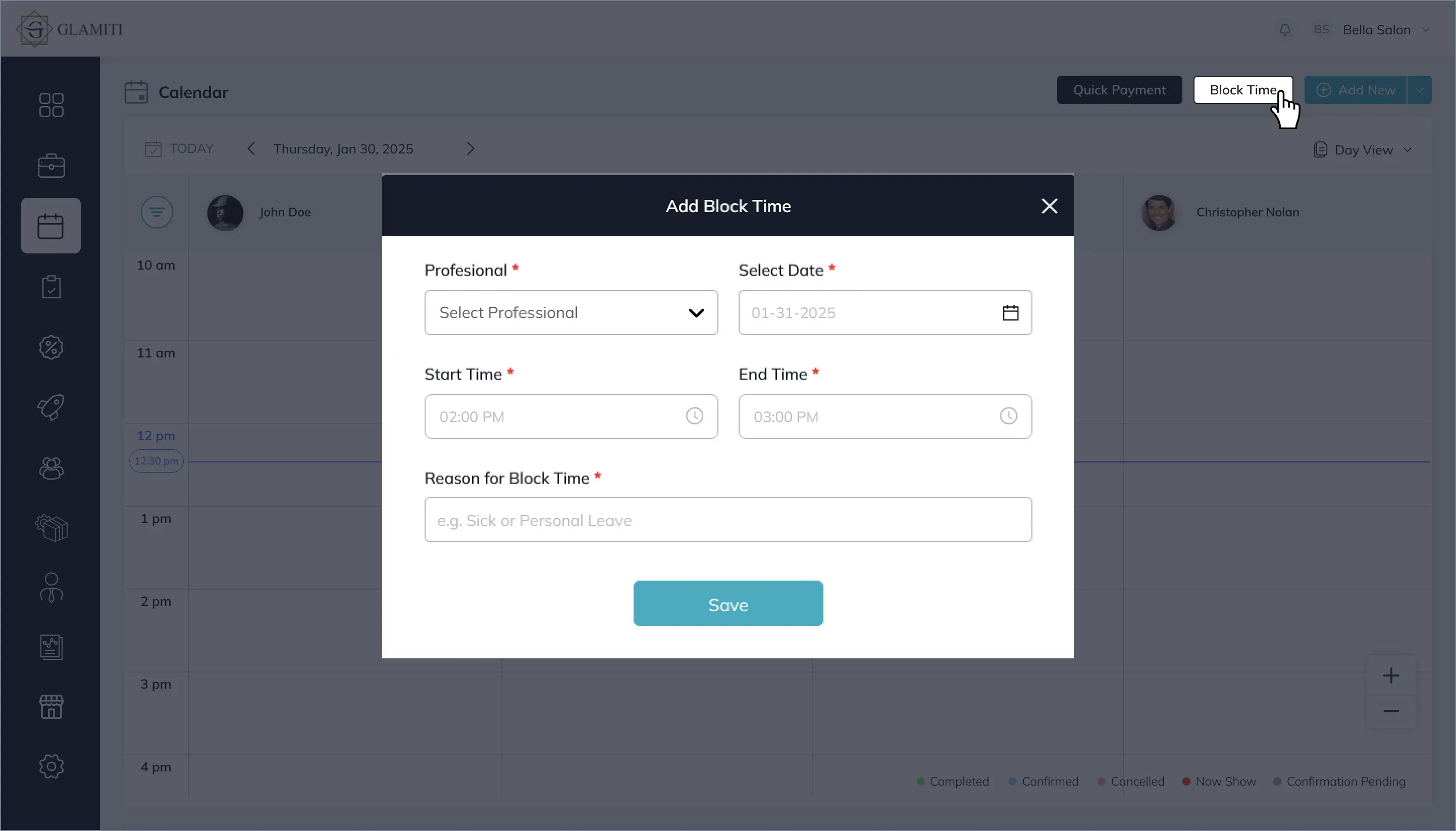Open the clipboard checklist sidebar icon
The width and height of the screenshot is (1456, 831).
[x=51, y=287]
